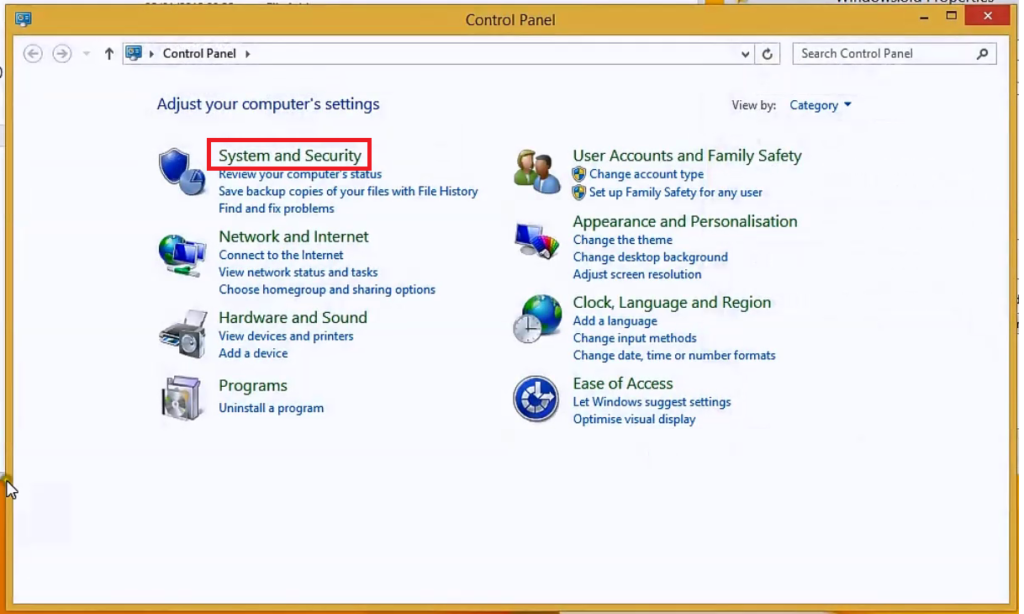Click the up arrow navigation icon
The width and height of the screenshot is (1024, 614).
pos(108,53)
